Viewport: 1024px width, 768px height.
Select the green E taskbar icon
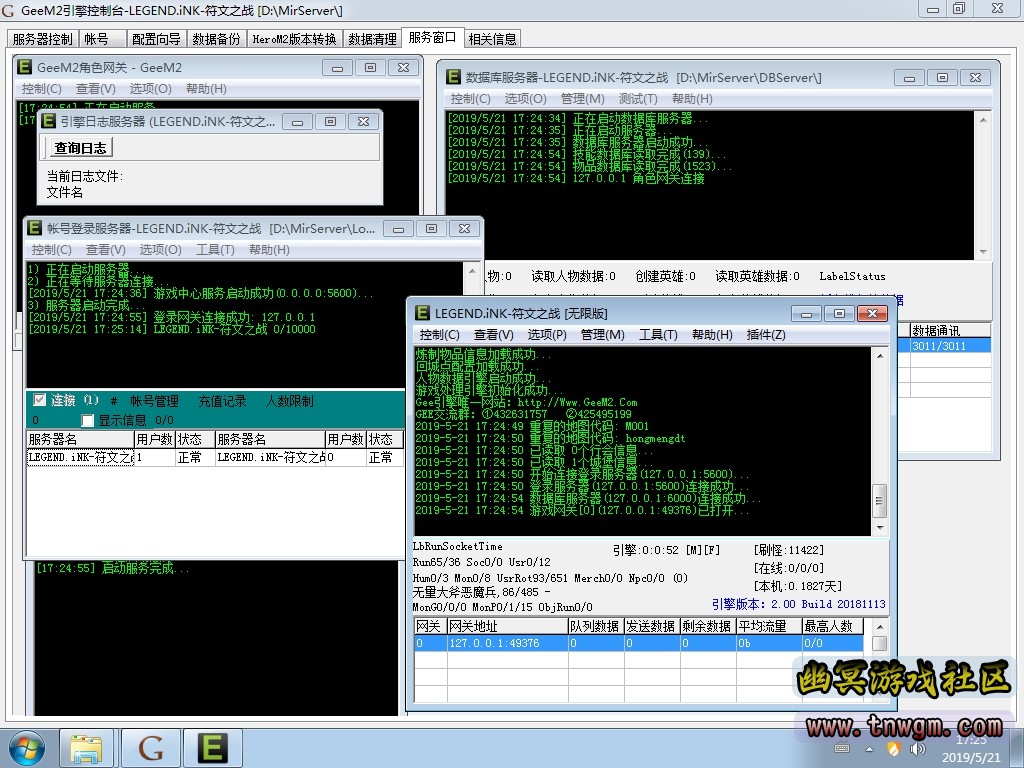click(213, 748)
